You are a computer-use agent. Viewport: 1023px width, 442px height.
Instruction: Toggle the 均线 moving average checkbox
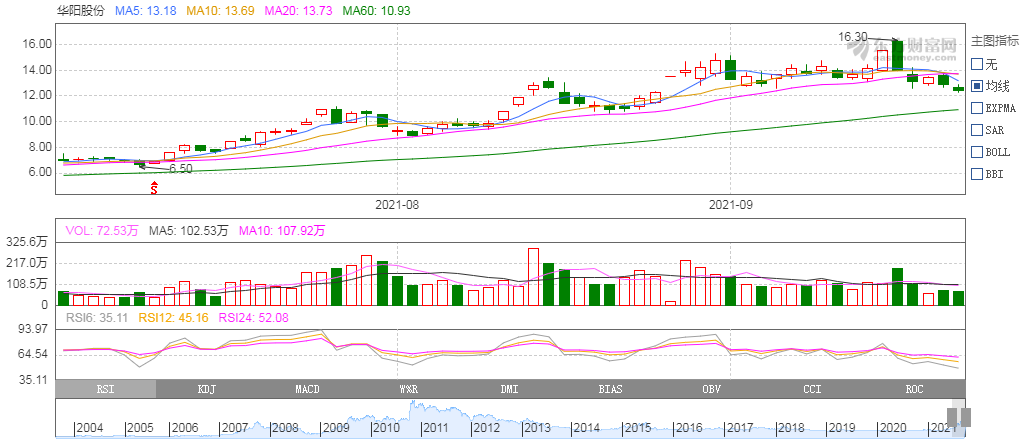tap(977, 85)
